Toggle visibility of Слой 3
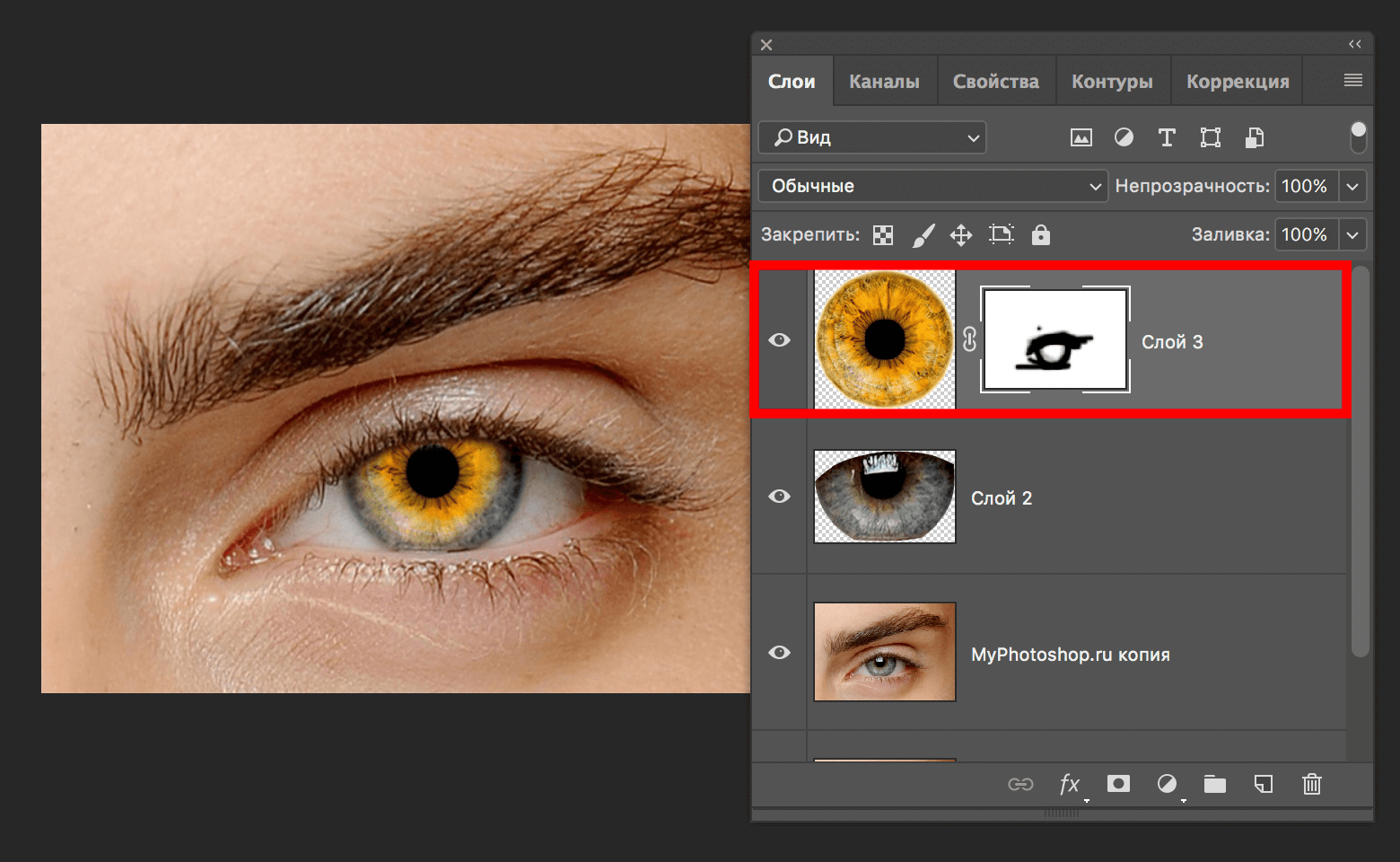Viewport: 1400px width, 862px height. point(780,339)
